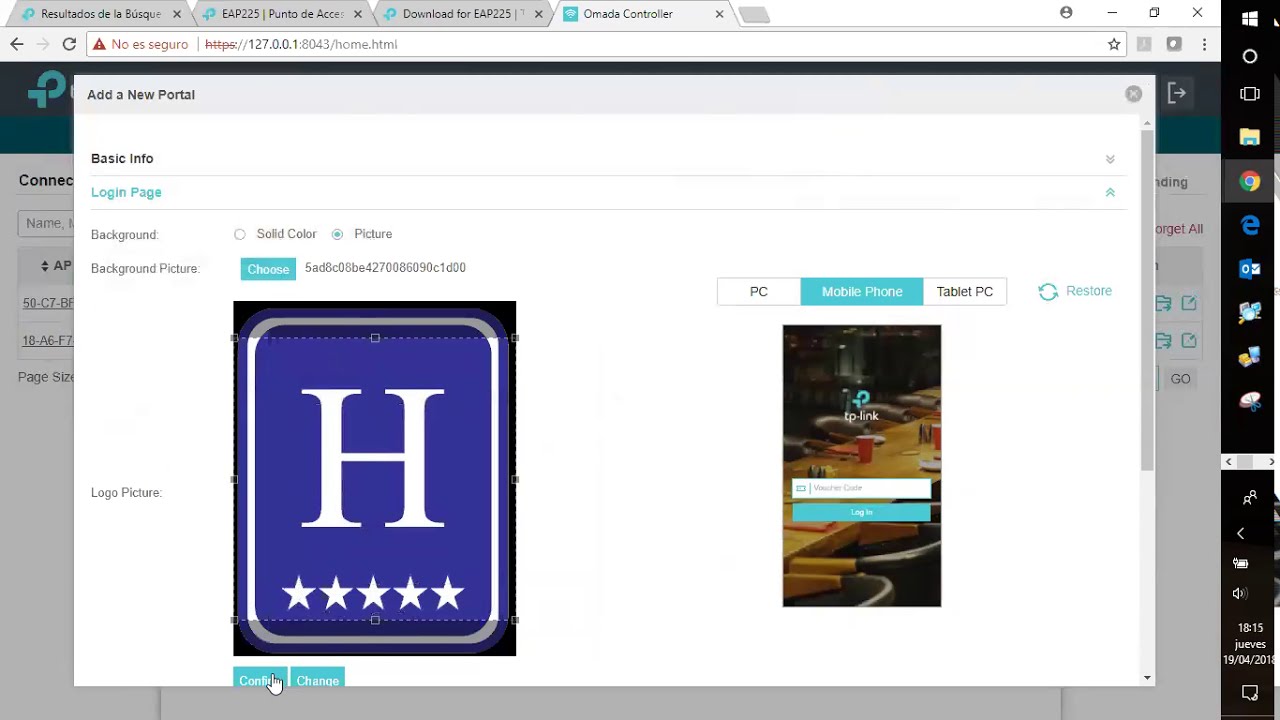Open File Explorer from the taskbar
The height and width of the screenshot is (720, 1280).
1250,138
